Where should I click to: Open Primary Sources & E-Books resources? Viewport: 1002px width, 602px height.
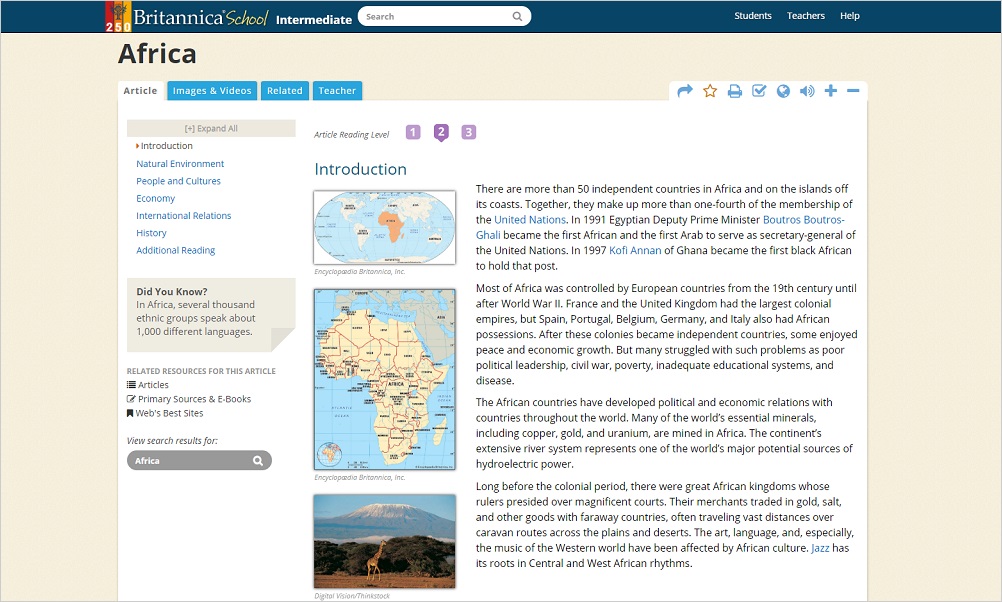tap(194, 399)
